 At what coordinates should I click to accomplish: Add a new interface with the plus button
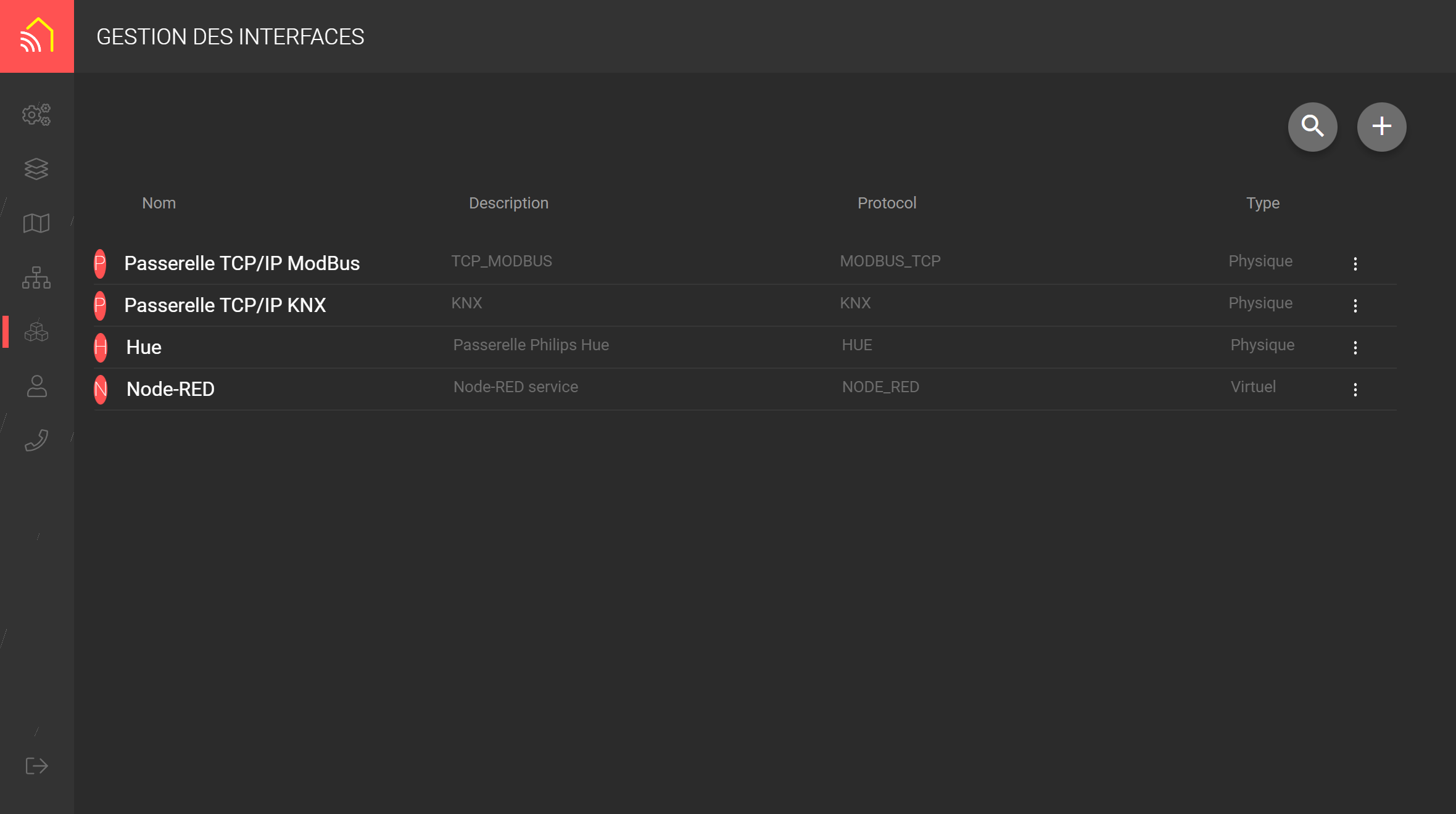pos(1382,126)
